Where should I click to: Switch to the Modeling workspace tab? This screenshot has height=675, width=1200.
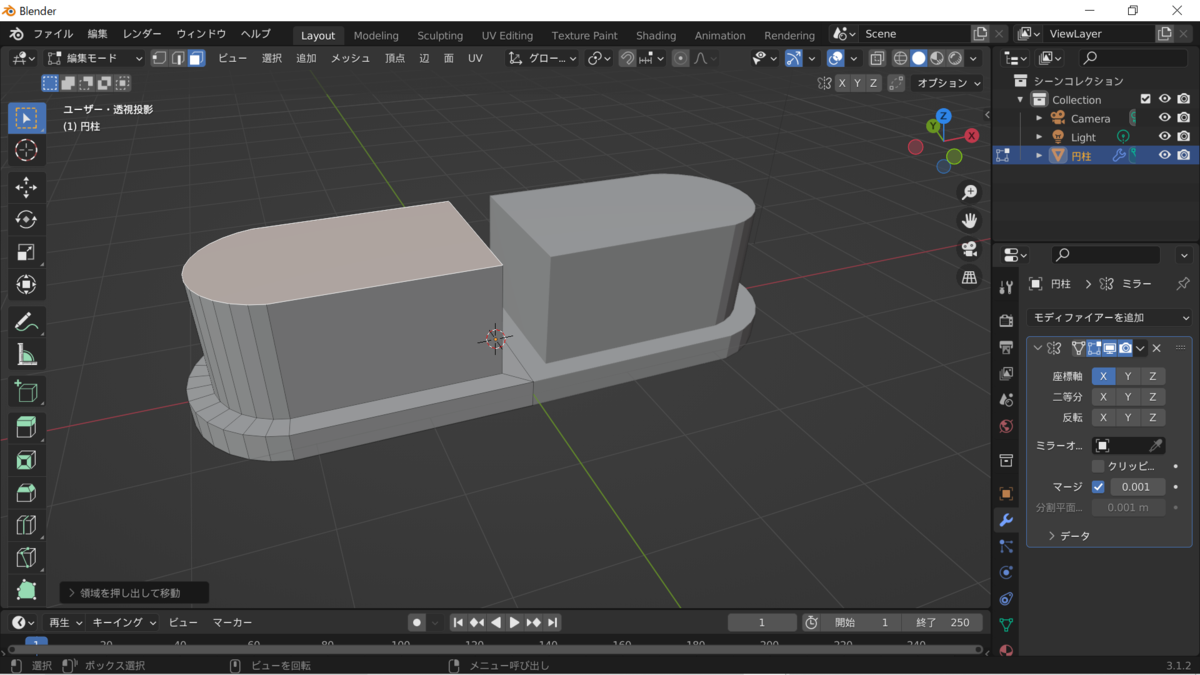[x=376, y=35]
